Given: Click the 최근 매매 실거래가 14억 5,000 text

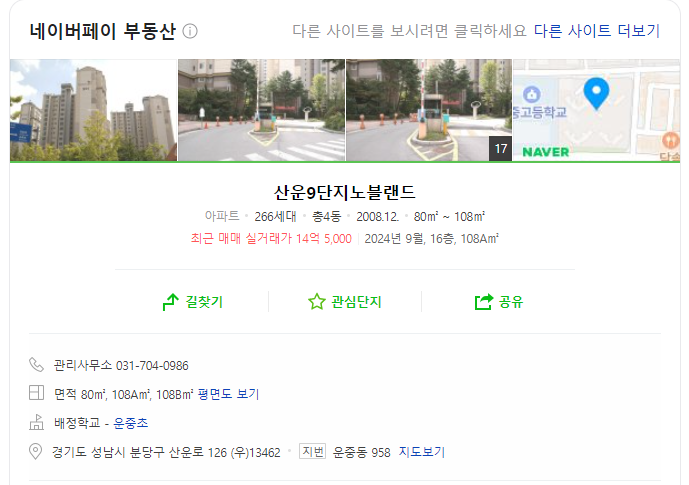Looking at the screenshot, I should 271,239.
